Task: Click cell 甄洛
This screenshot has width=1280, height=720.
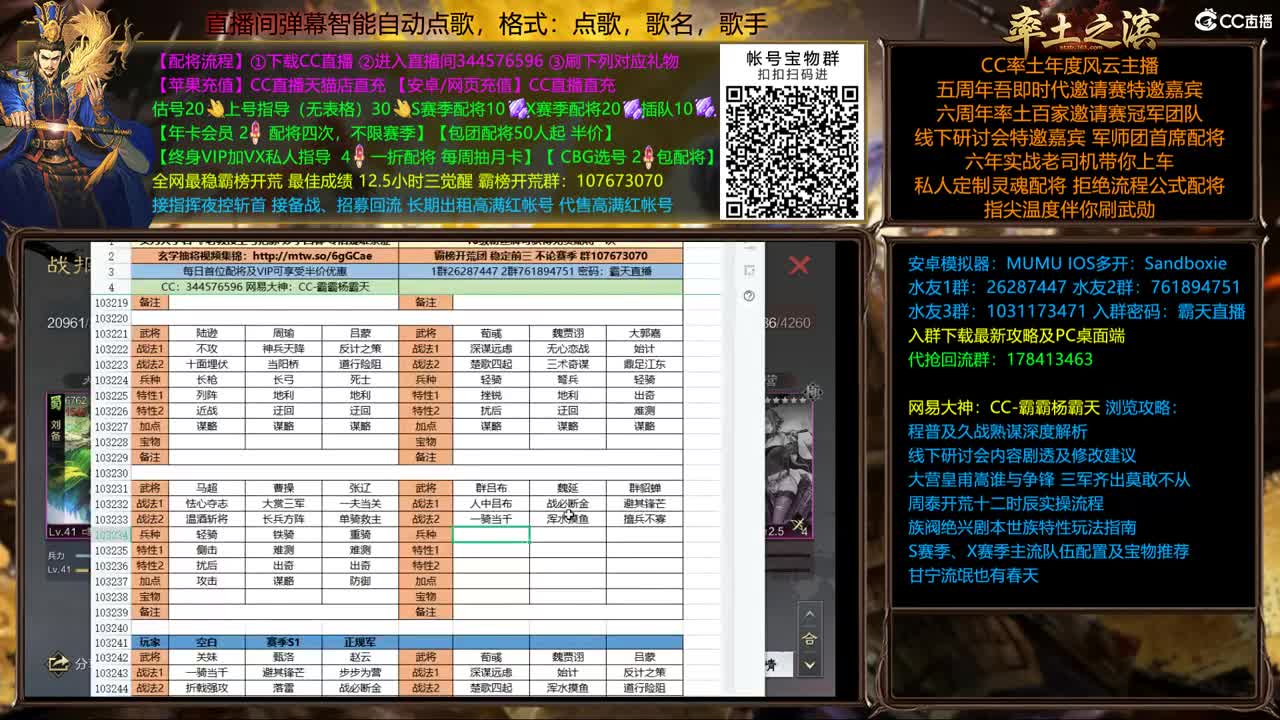Action: coord(283,658)
